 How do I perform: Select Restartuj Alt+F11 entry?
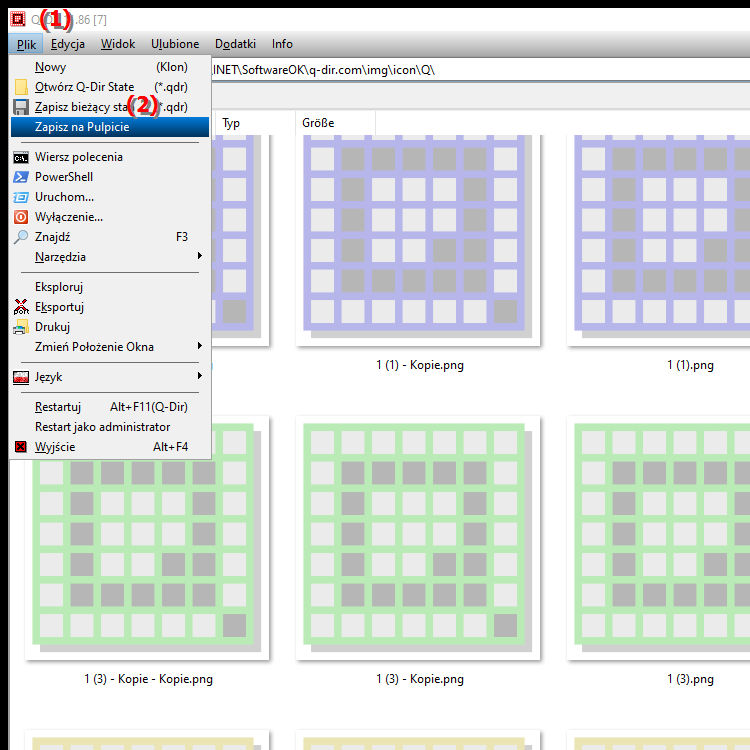click(x=110, y=407)
